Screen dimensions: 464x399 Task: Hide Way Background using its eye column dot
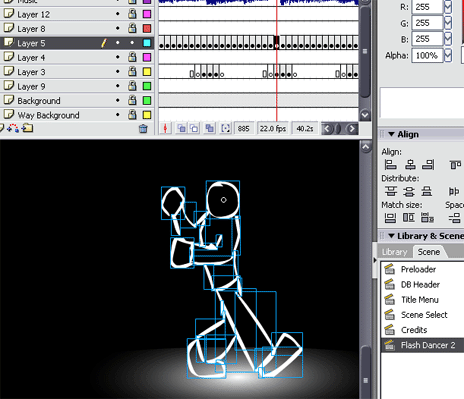click(118, 114)
